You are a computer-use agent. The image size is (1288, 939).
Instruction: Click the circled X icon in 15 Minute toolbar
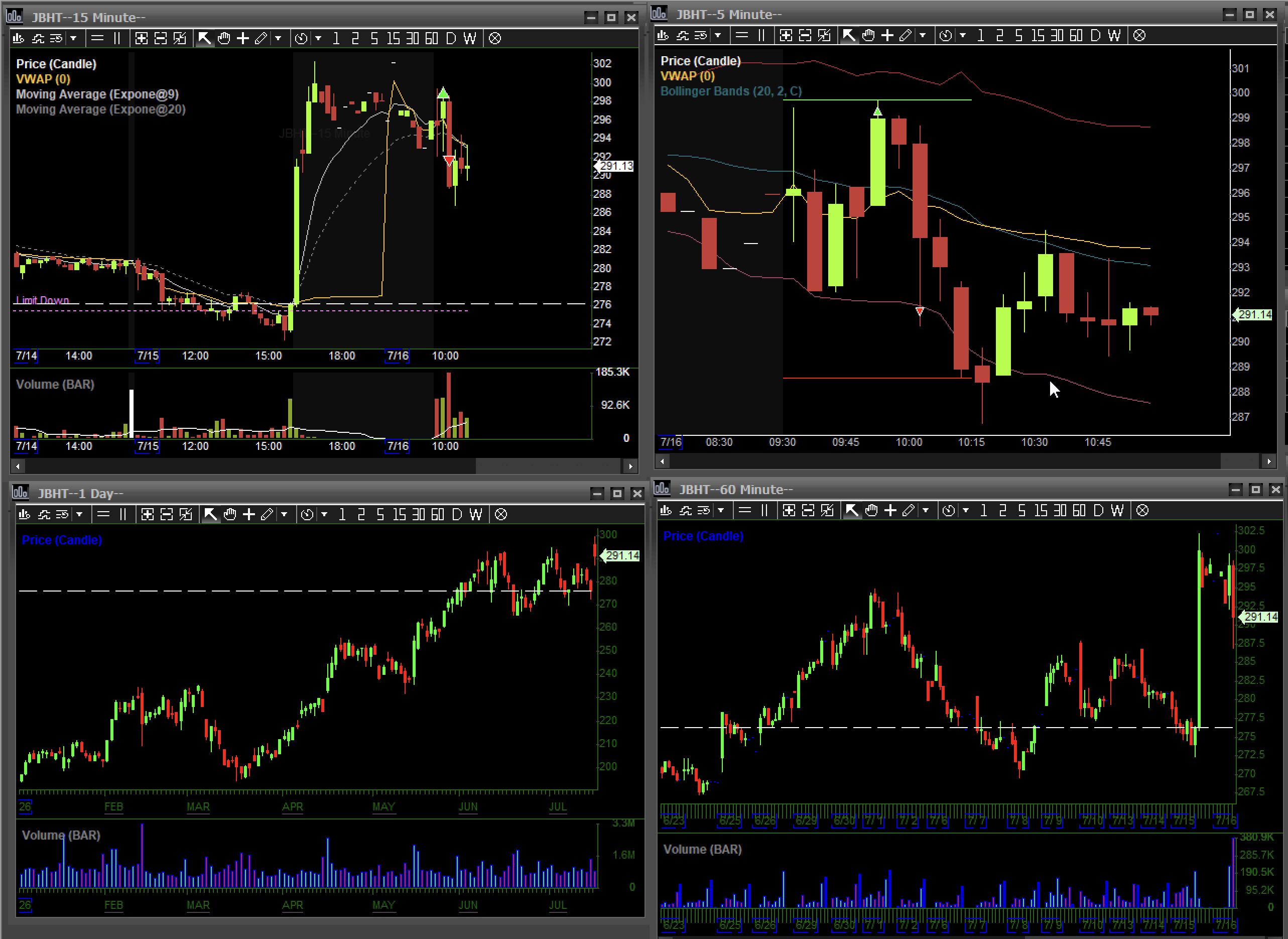point(495,39)
